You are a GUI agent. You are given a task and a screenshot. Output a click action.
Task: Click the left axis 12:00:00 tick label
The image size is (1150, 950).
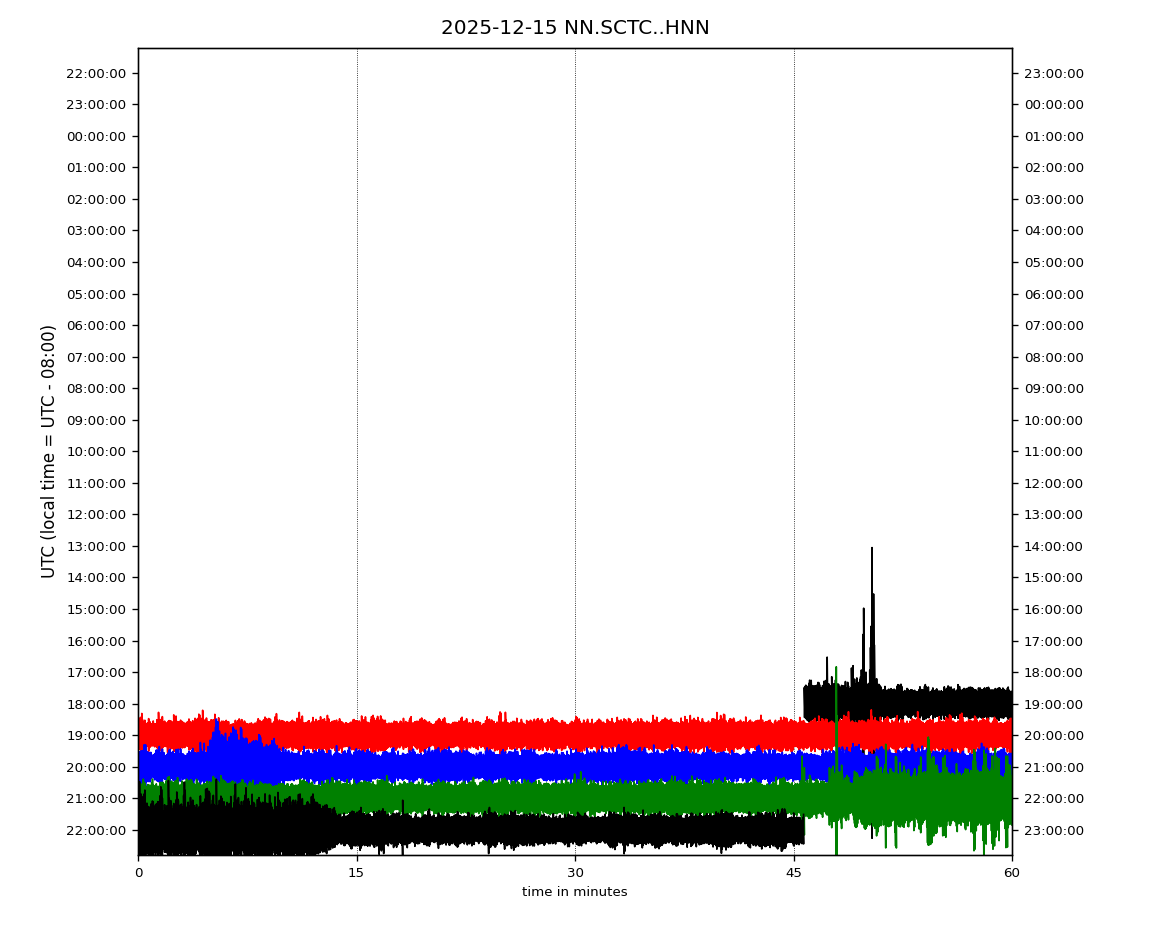pyautogui.click(x=96, y=514)
